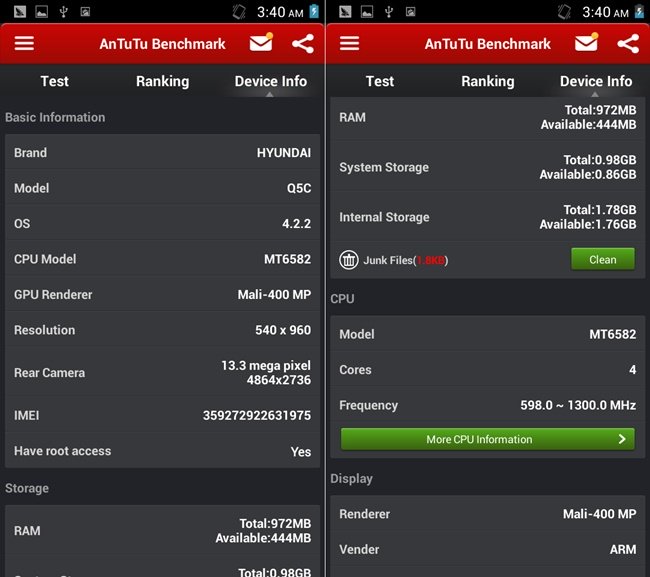The height and width of the screenshot is (577, 650).
Task: Click the share icon on the right screen
Action: click(x=628, y=44)
